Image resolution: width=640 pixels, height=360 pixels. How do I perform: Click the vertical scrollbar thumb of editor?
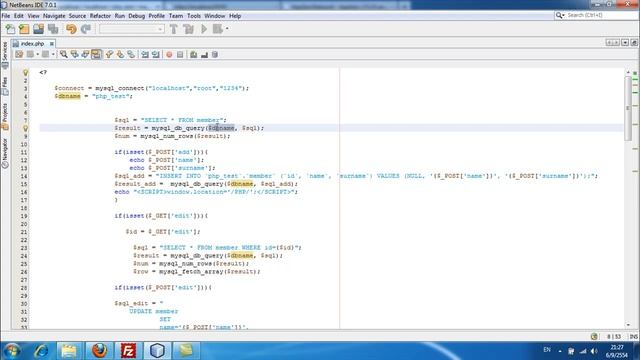[628, 109]
